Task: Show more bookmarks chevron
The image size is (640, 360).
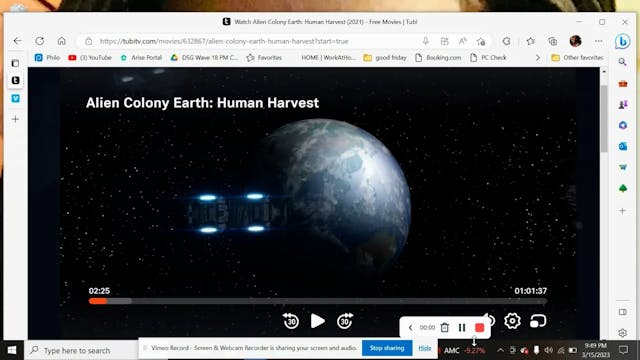Action: point(538,58)
